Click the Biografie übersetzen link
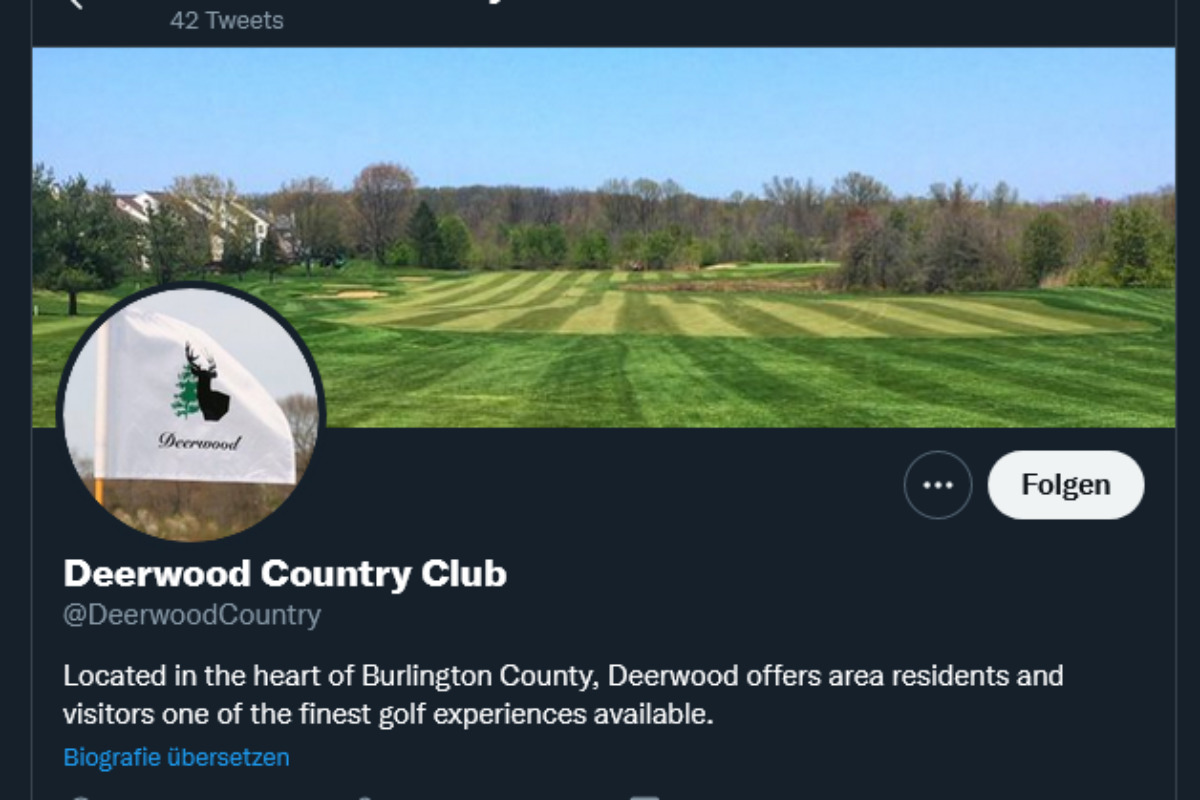This screenshot has width=1200, height=800. [176, 757]
